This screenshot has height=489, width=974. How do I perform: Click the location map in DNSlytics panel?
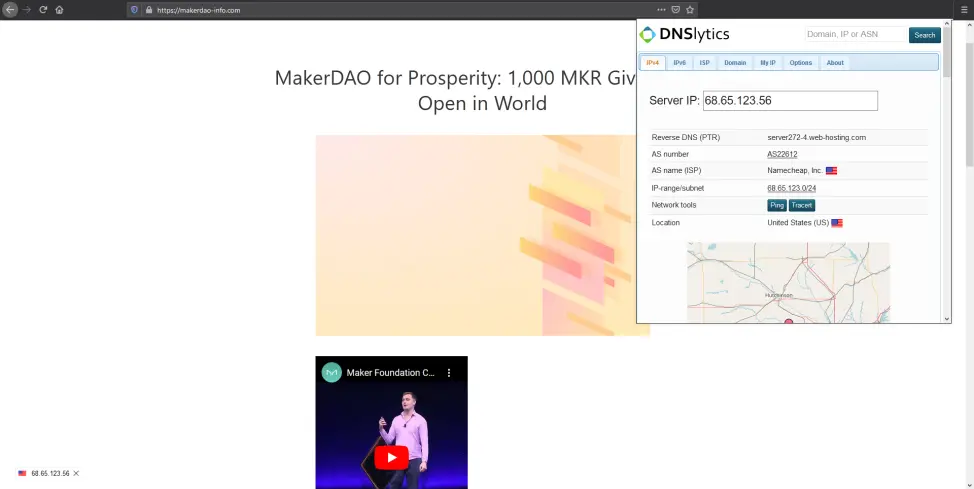788,283
